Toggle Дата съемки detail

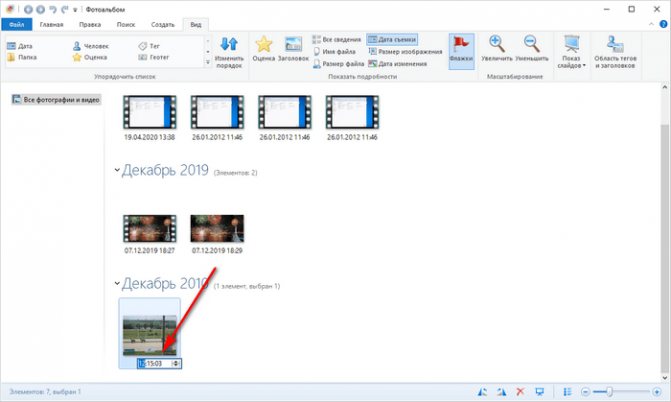(392, 39)
